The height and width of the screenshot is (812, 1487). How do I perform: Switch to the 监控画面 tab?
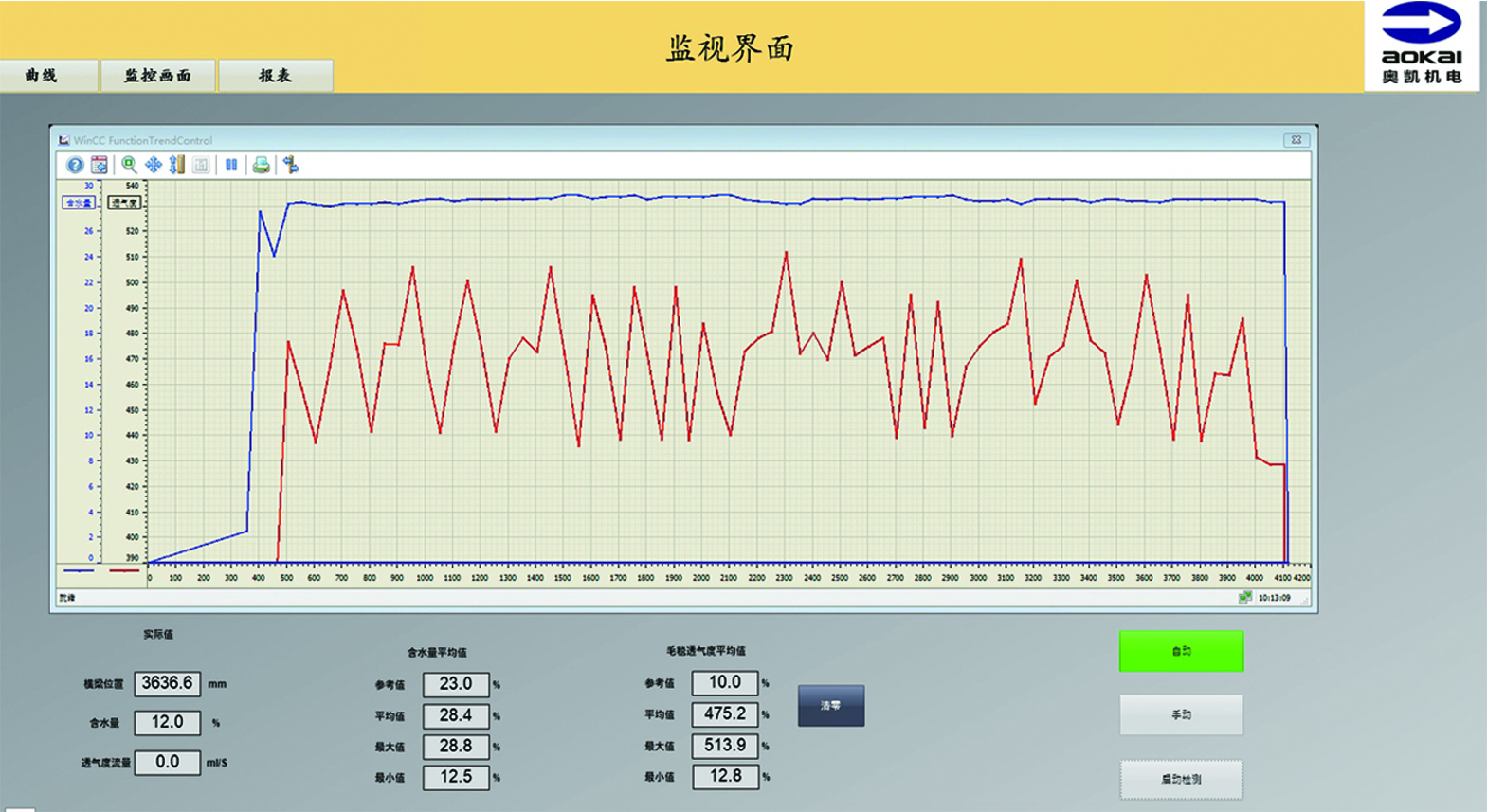[157, 76]
